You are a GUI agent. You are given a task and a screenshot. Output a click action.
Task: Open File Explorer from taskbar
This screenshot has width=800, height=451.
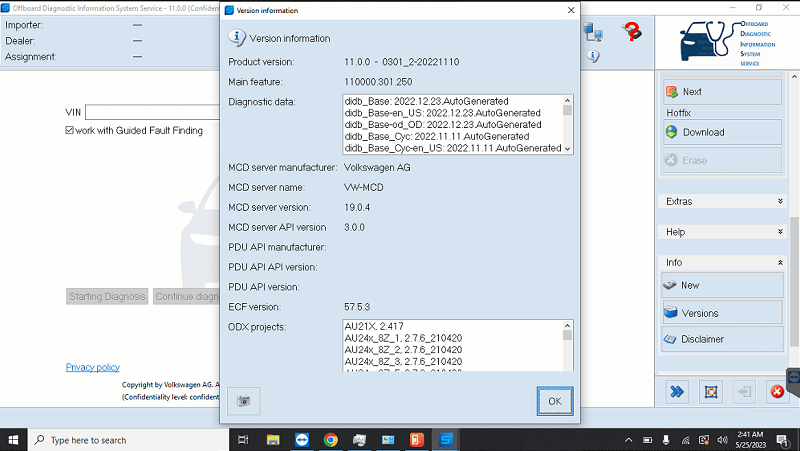pyautogui.click(x=273, y=440)
